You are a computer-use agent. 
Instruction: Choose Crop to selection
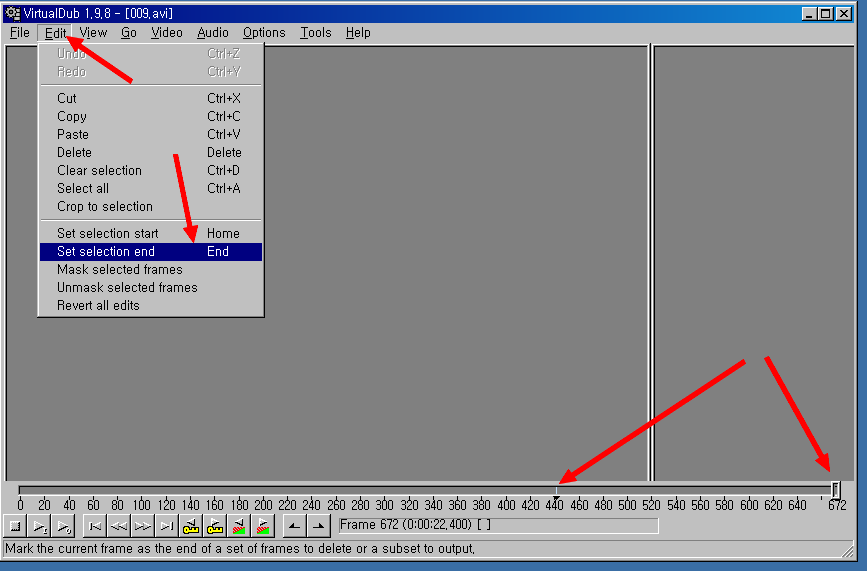151,206
